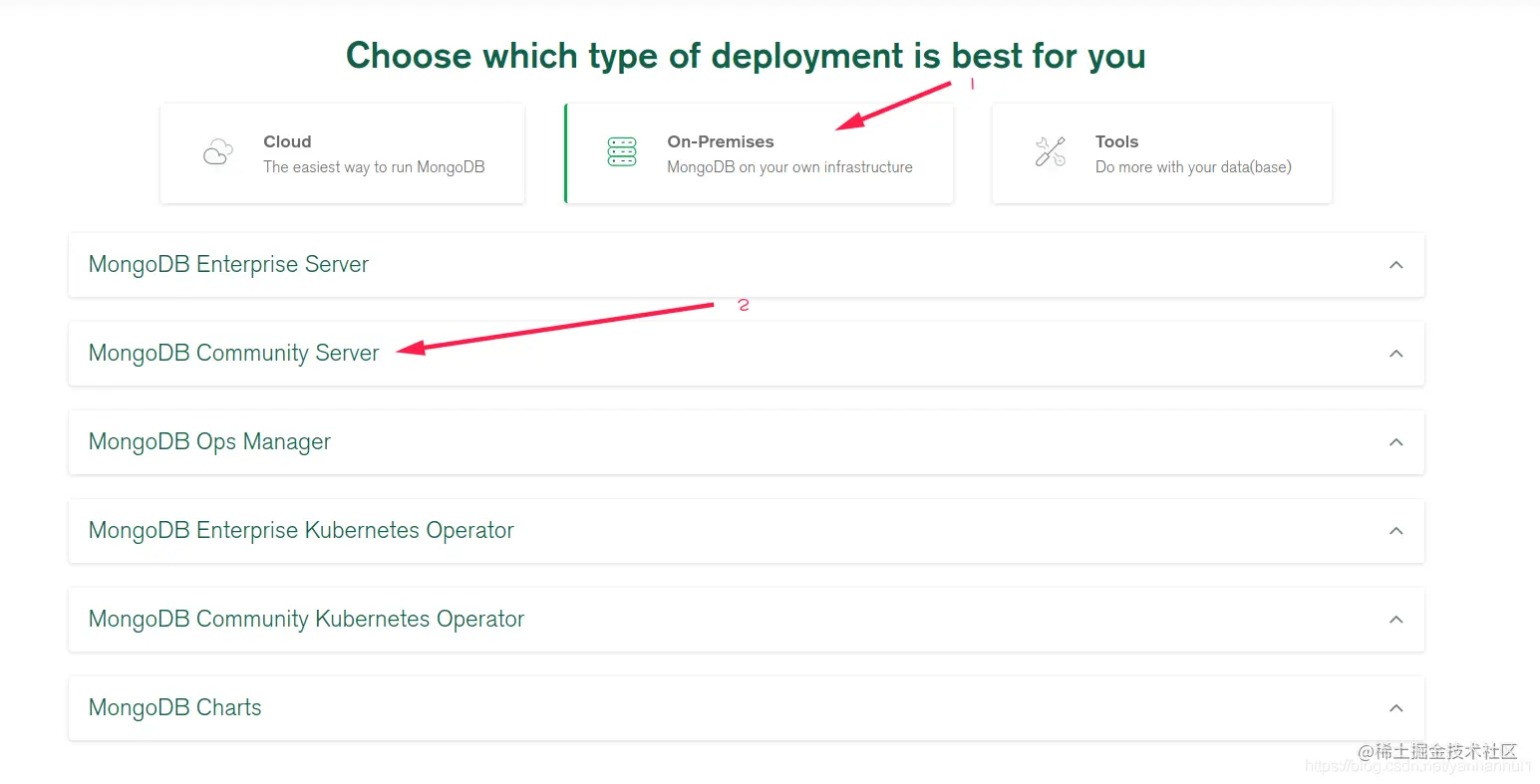Click the Tools wrench and screwdriver icon

(1051, 151)
